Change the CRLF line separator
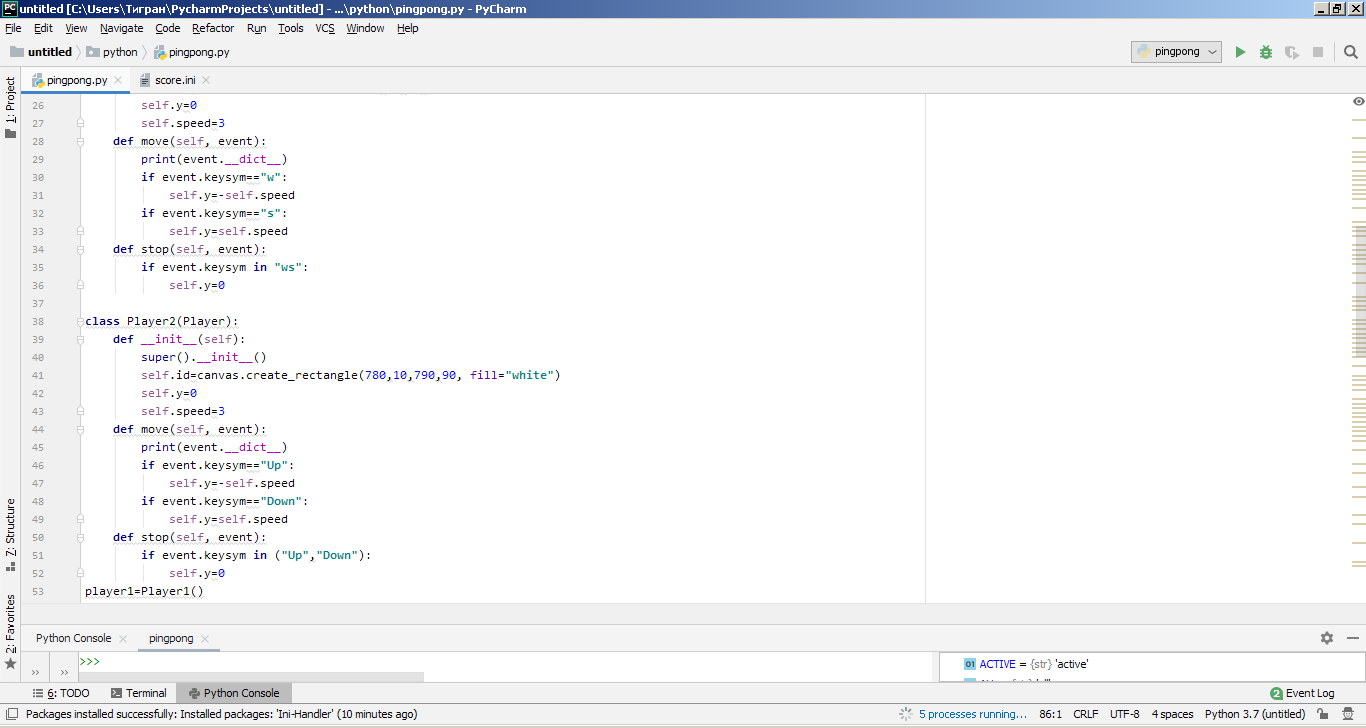The image size is (1366, 728). pyautogui.click(x=1085, y=714)
